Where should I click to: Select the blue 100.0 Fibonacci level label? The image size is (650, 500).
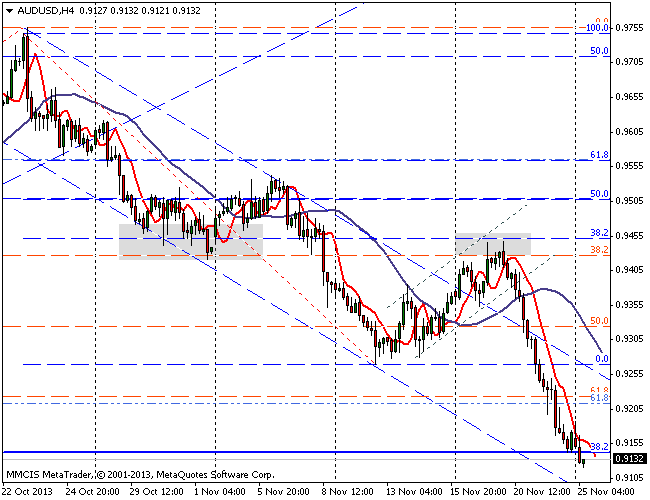(x=597, y=28)
